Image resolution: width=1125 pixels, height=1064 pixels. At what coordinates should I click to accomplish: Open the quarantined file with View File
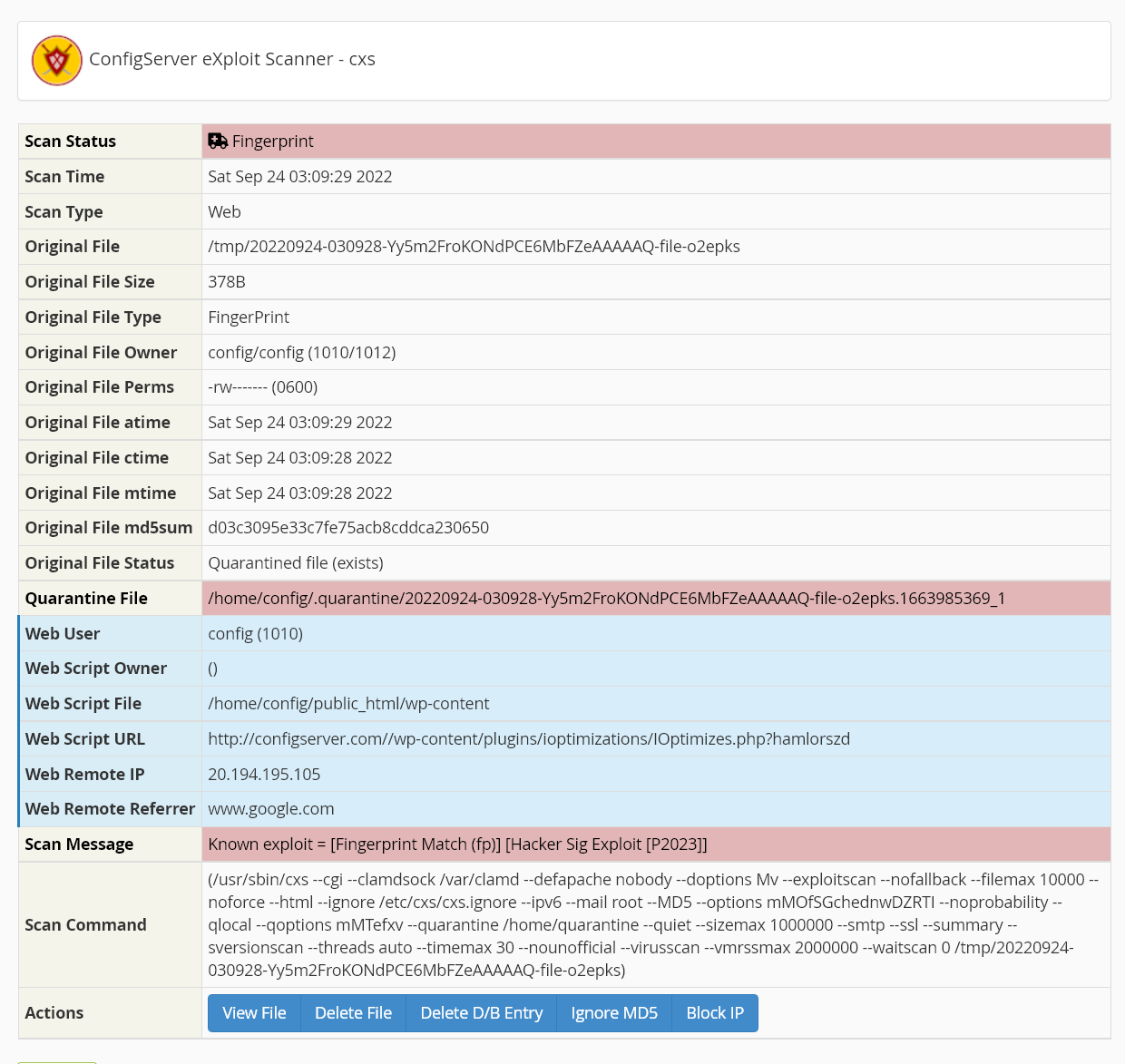(x=254, y=1013)
